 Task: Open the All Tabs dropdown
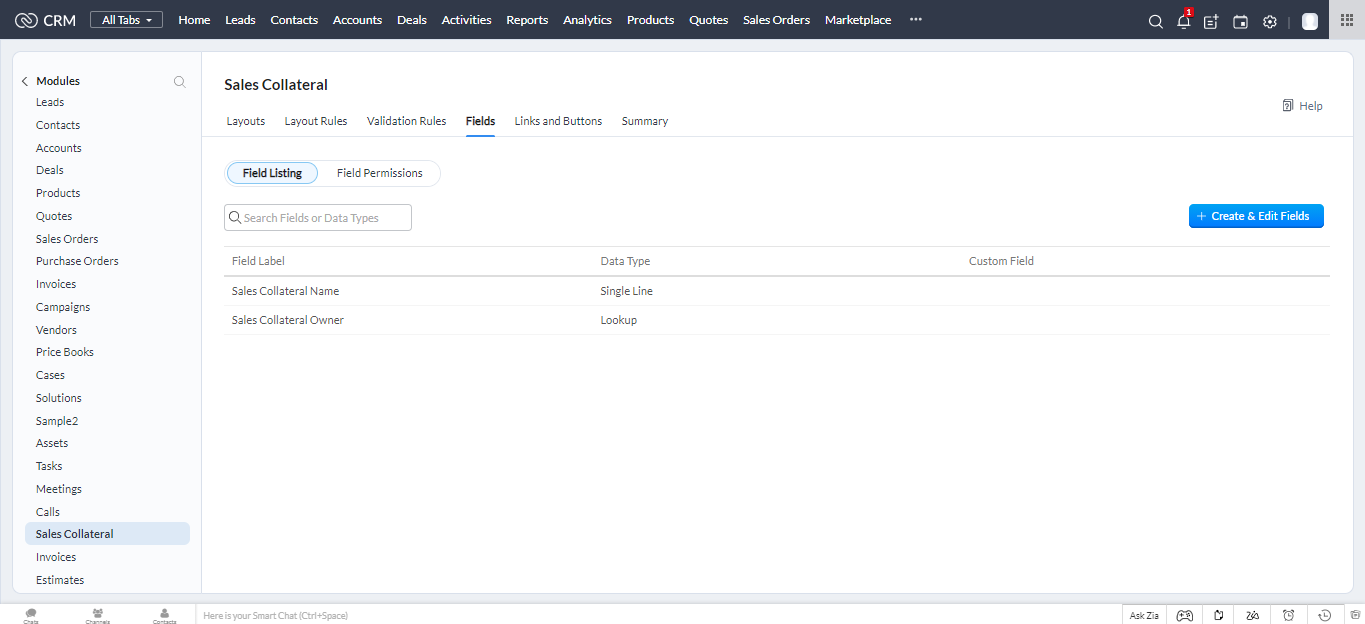(x=126, y=20)
